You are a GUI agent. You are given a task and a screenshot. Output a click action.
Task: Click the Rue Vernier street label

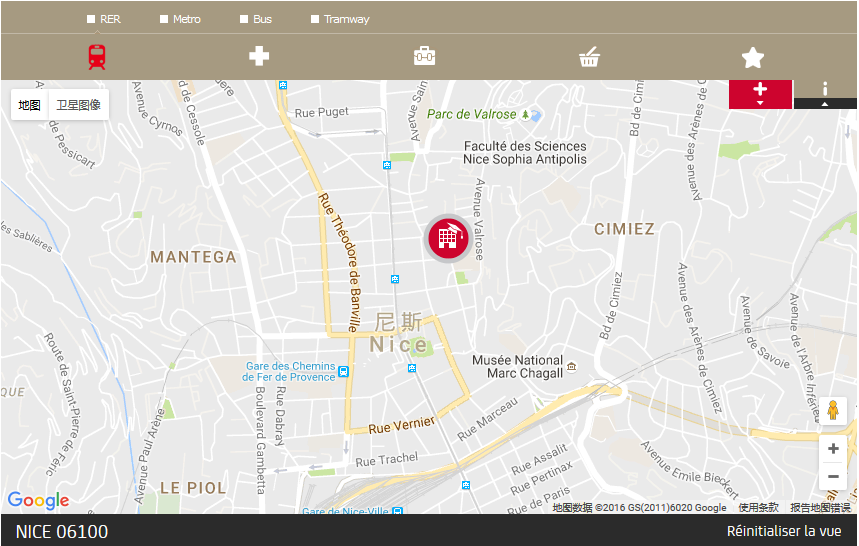click(x=402, y=425)
